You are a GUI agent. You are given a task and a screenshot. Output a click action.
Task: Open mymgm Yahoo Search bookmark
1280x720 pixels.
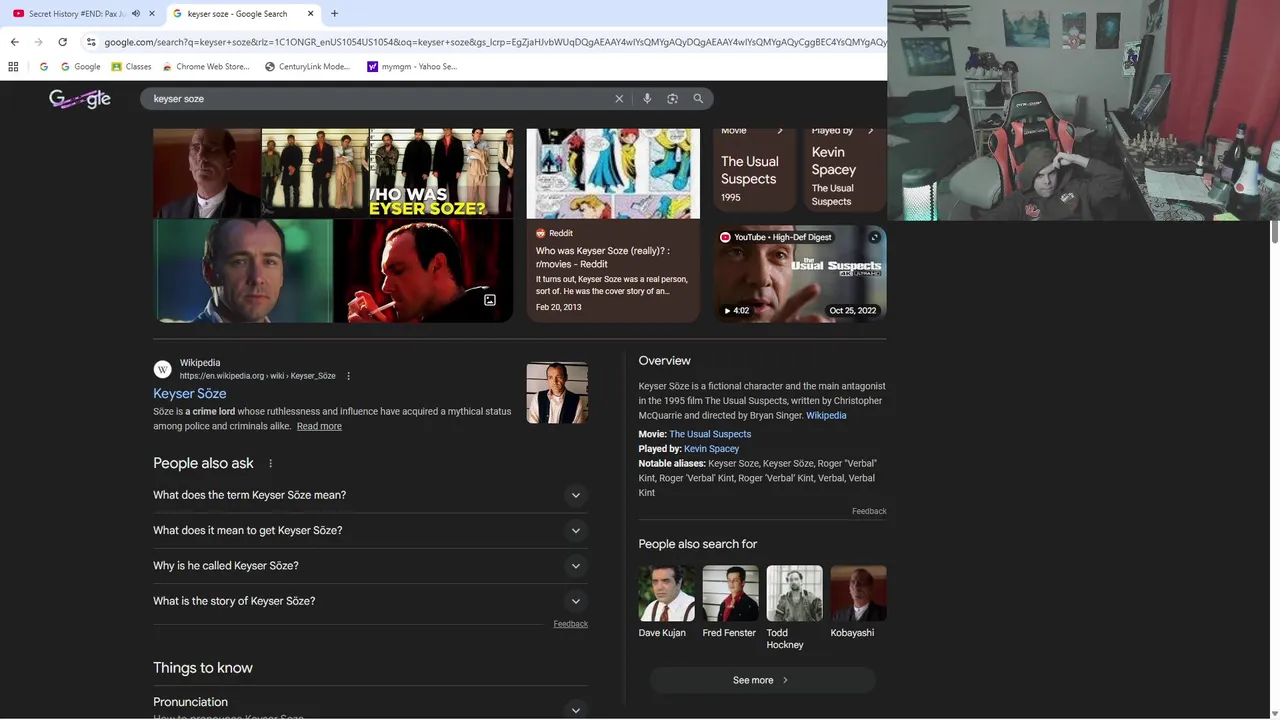coord(412,67)
